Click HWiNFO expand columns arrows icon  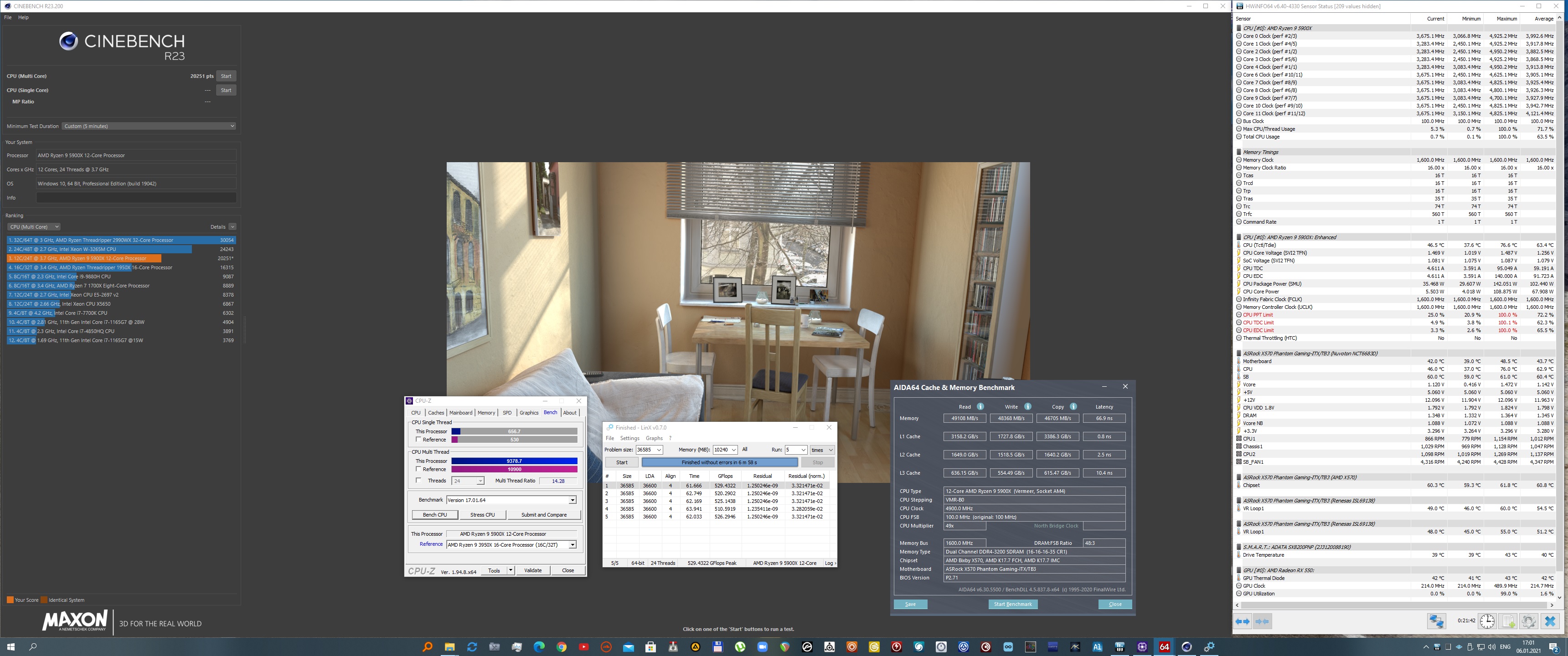tap(1243, 621)
